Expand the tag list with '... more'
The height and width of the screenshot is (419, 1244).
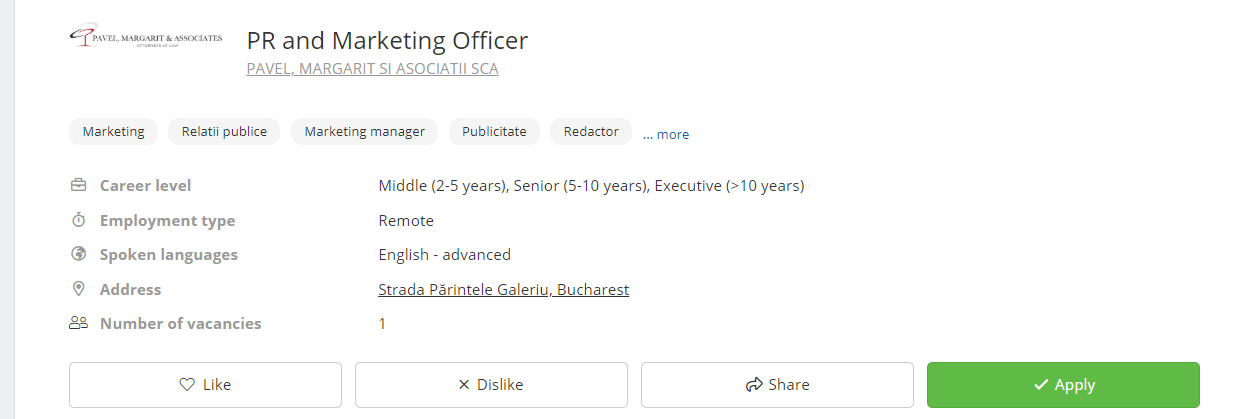pos(665,134)
